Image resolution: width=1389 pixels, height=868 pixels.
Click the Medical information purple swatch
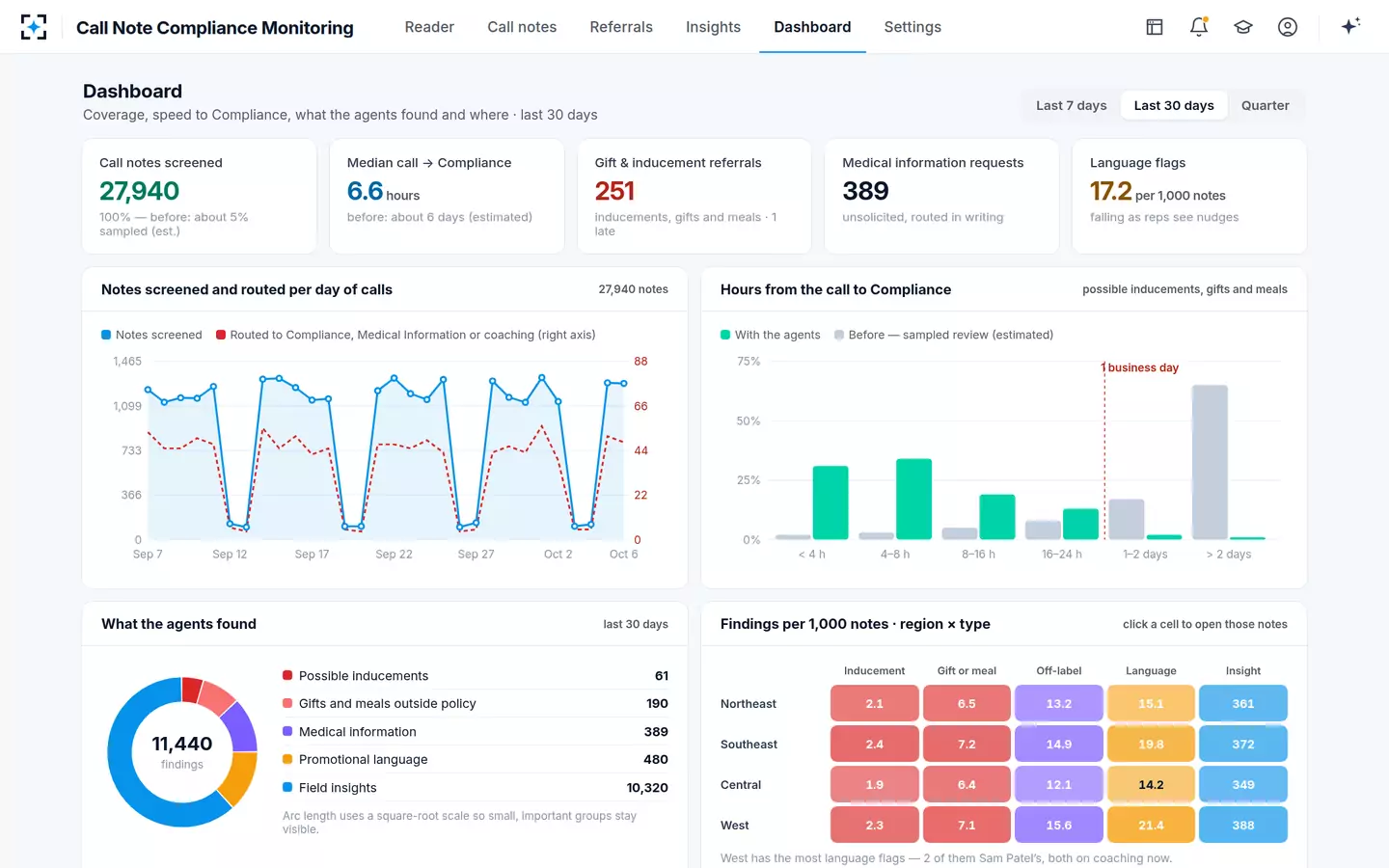287,731
